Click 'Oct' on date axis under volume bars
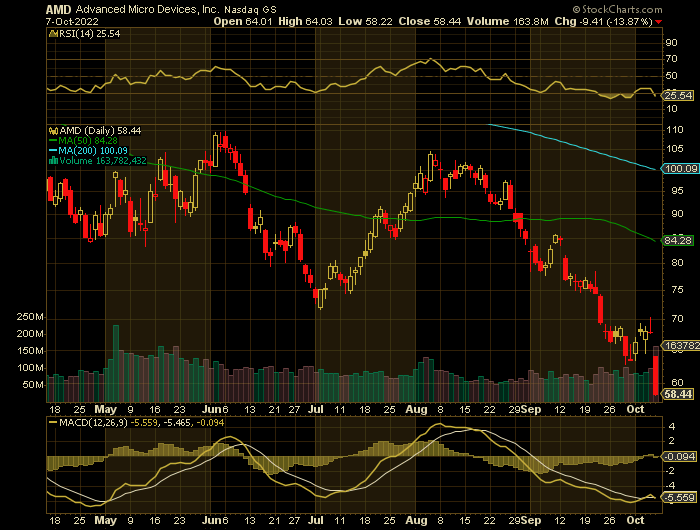Screen dimensions: 700x530 click(635, 409)
